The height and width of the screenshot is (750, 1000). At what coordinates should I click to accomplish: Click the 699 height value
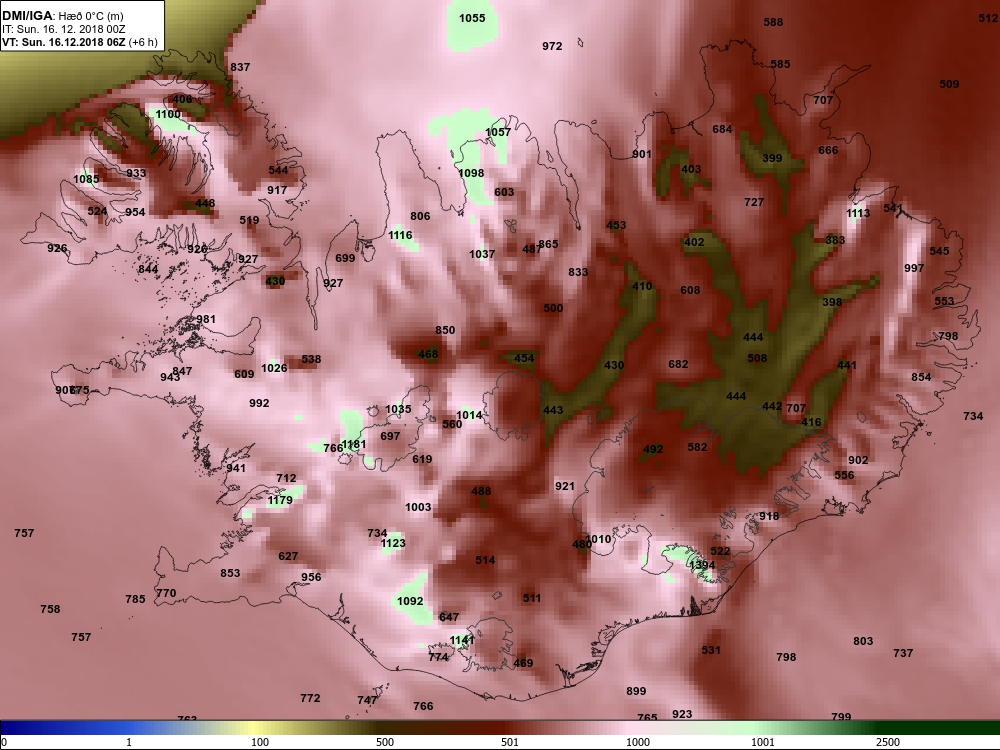tap(345, 258)
